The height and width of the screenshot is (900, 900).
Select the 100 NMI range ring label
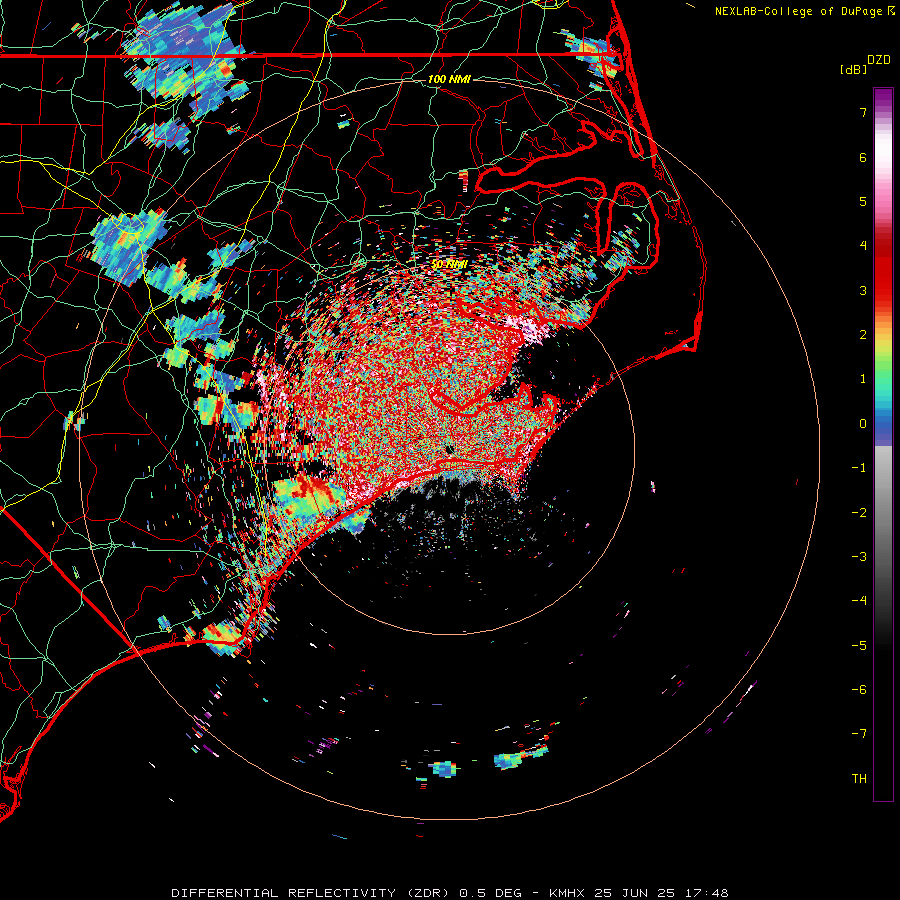449,79
